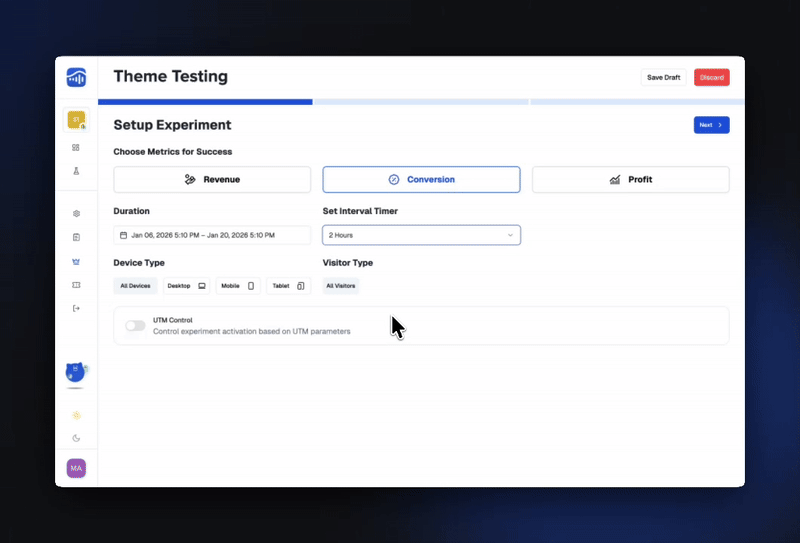This screenshot has height=543, width=800.
Task: Open the settings gear icon in sidebar
Action: [x=76, y=213]
